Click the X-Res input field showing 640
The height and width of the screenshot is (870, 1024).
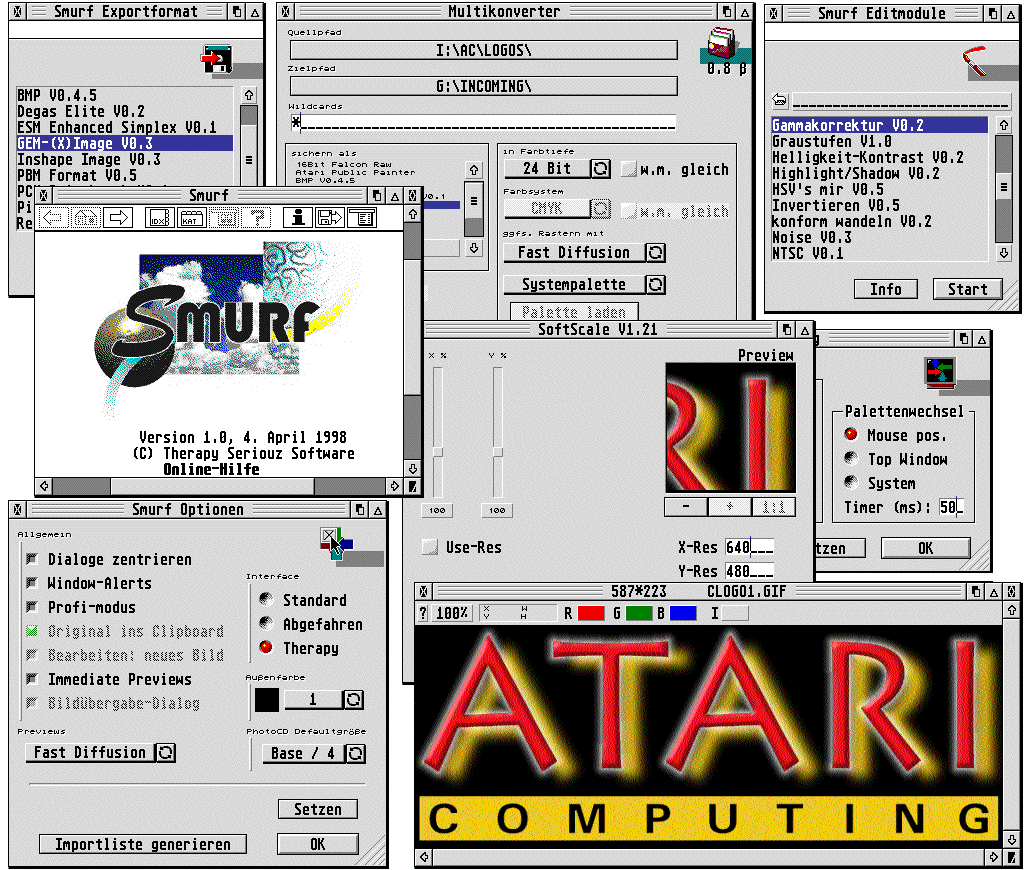tap(749, 547)
